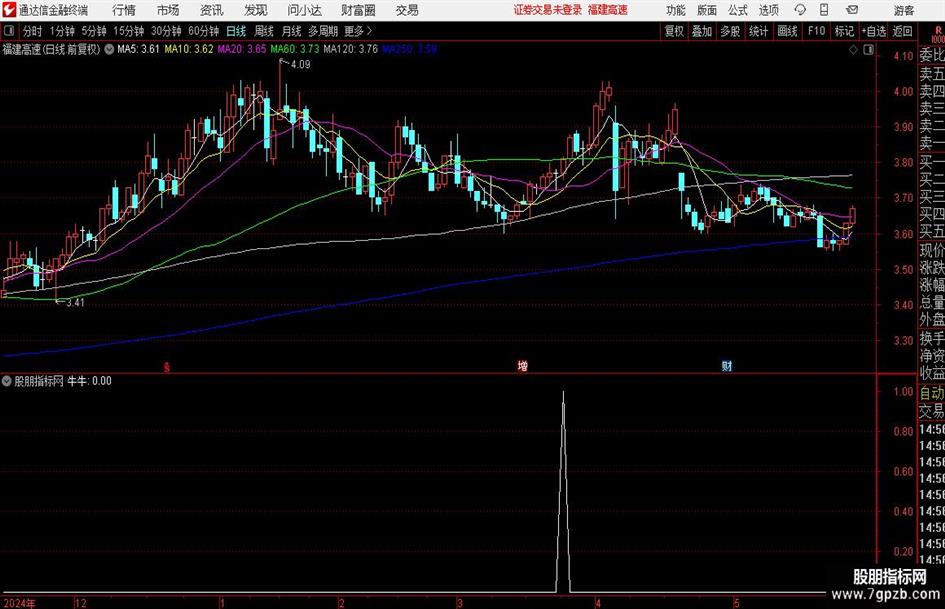
Task: Click the 多股 multi-stock button
Action: point(730,31)
